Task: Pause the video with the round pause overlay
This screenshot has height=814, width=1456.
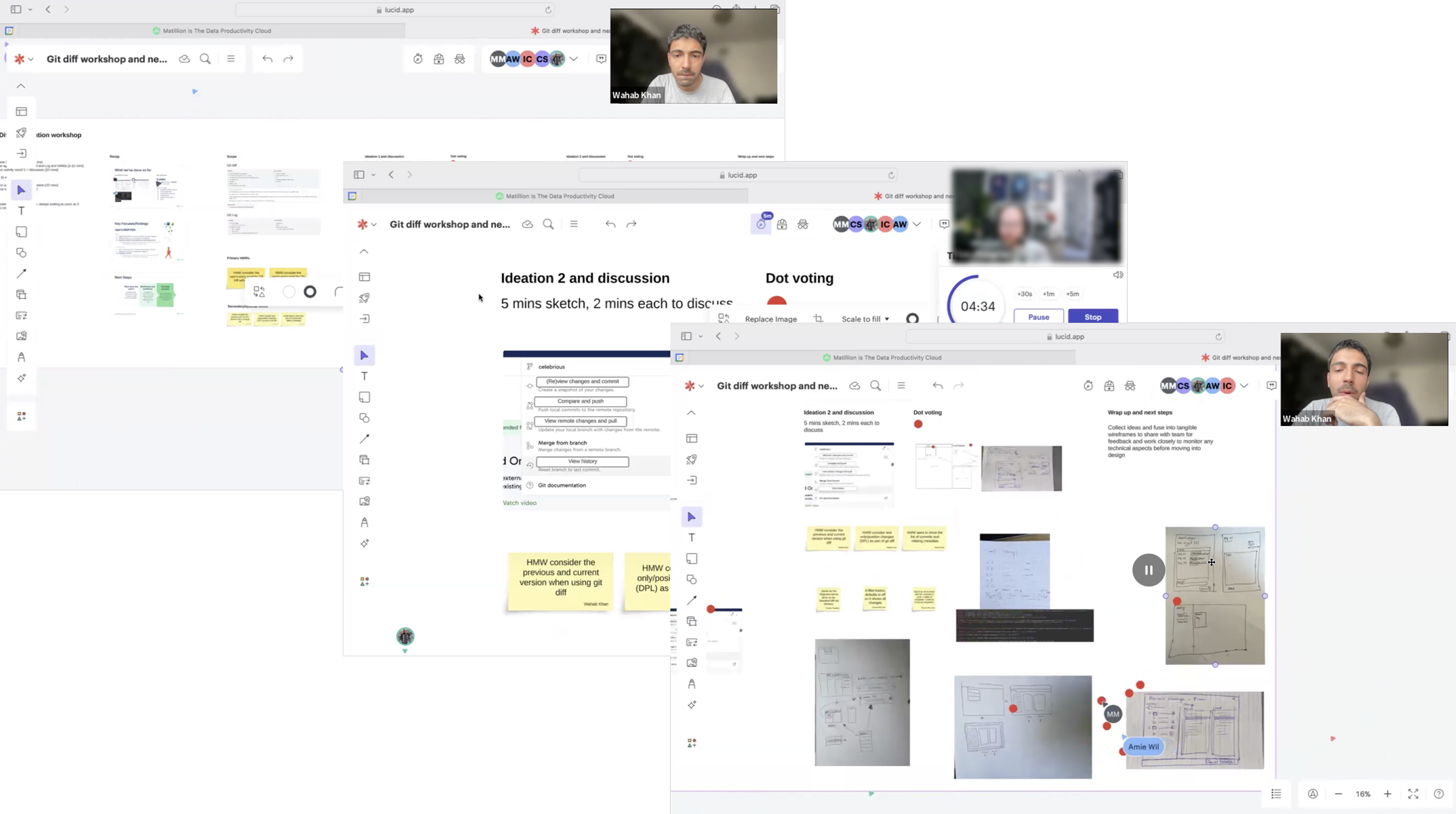Action: pos(1148,570)
